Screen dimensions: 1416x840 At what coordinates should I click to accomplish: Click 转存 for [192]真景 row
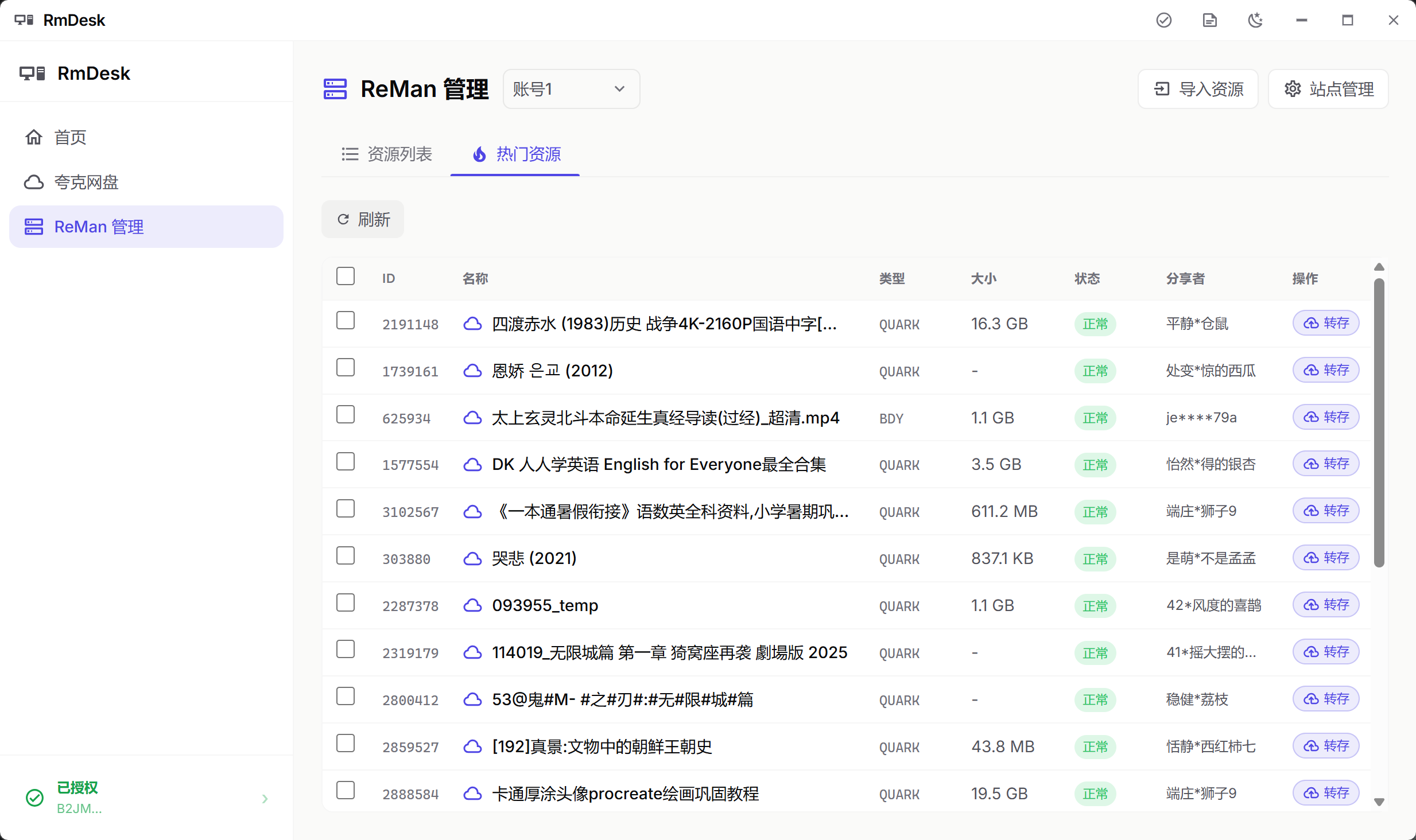[1326, 746]
